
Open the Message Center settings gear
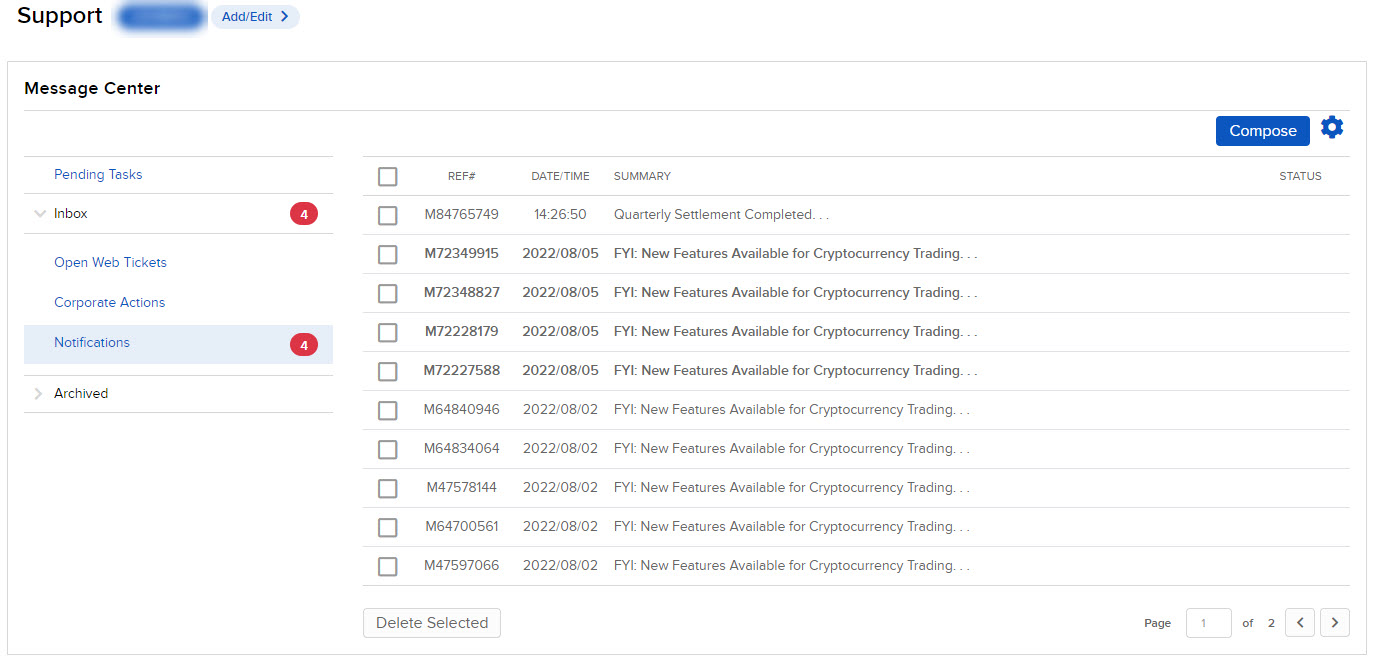click(1332, 127)
